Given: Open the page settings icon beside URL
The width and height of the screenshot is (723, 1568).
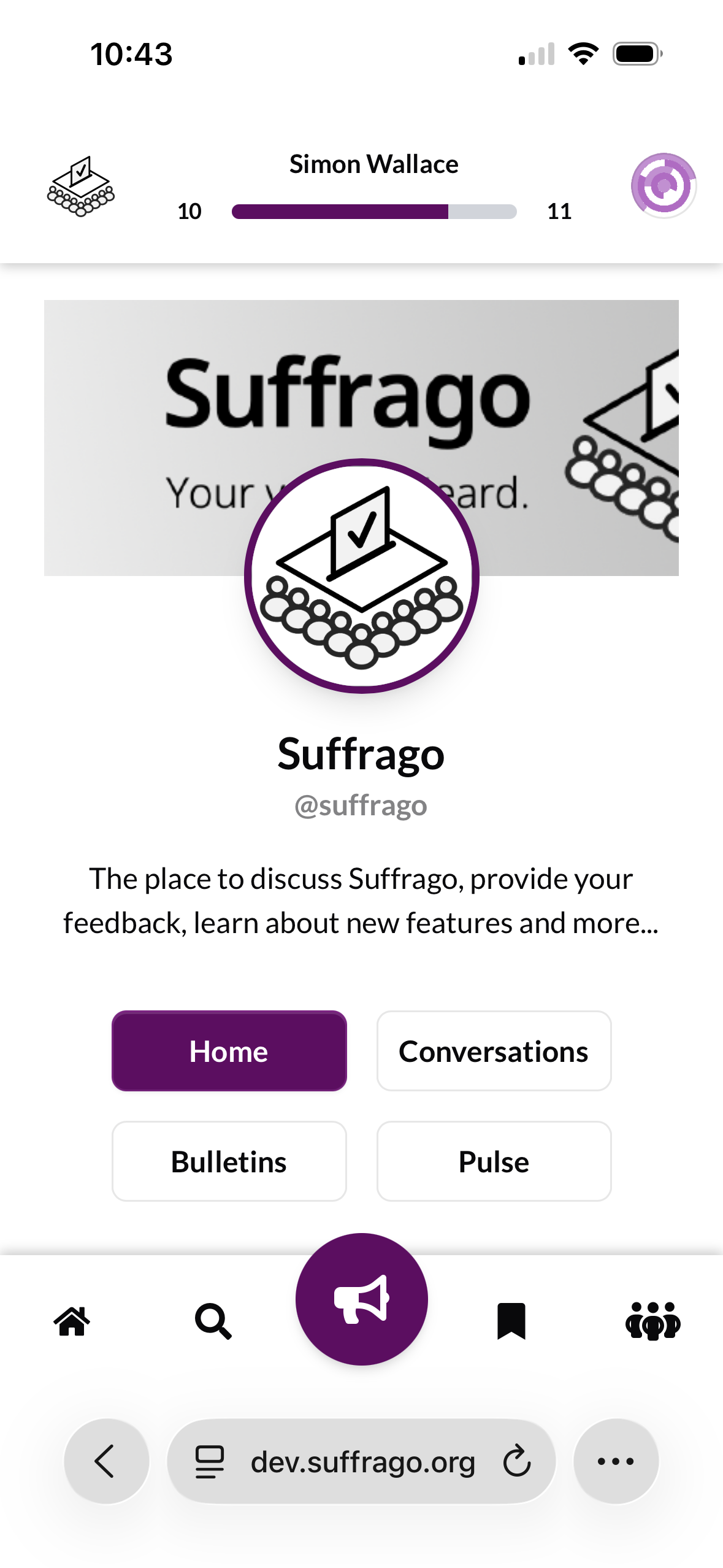Looking at the screenshot, I should pos(209,1461).
